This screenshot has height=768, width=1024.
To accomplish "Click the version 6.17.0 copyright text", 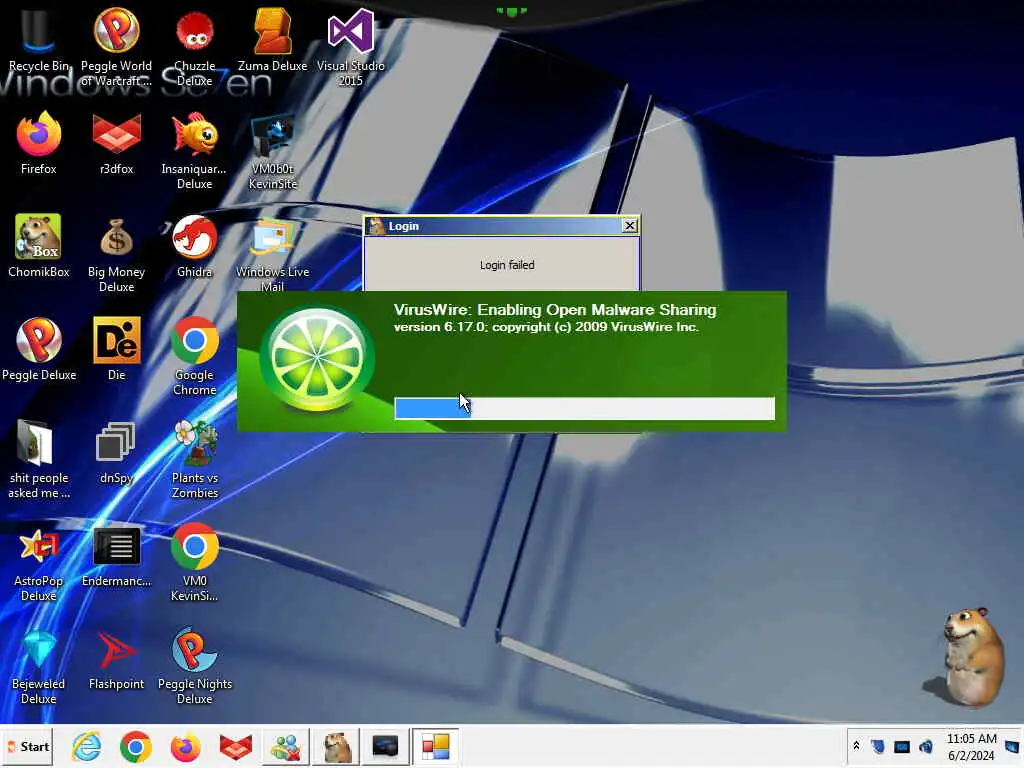I will click(x=546, y=327).
